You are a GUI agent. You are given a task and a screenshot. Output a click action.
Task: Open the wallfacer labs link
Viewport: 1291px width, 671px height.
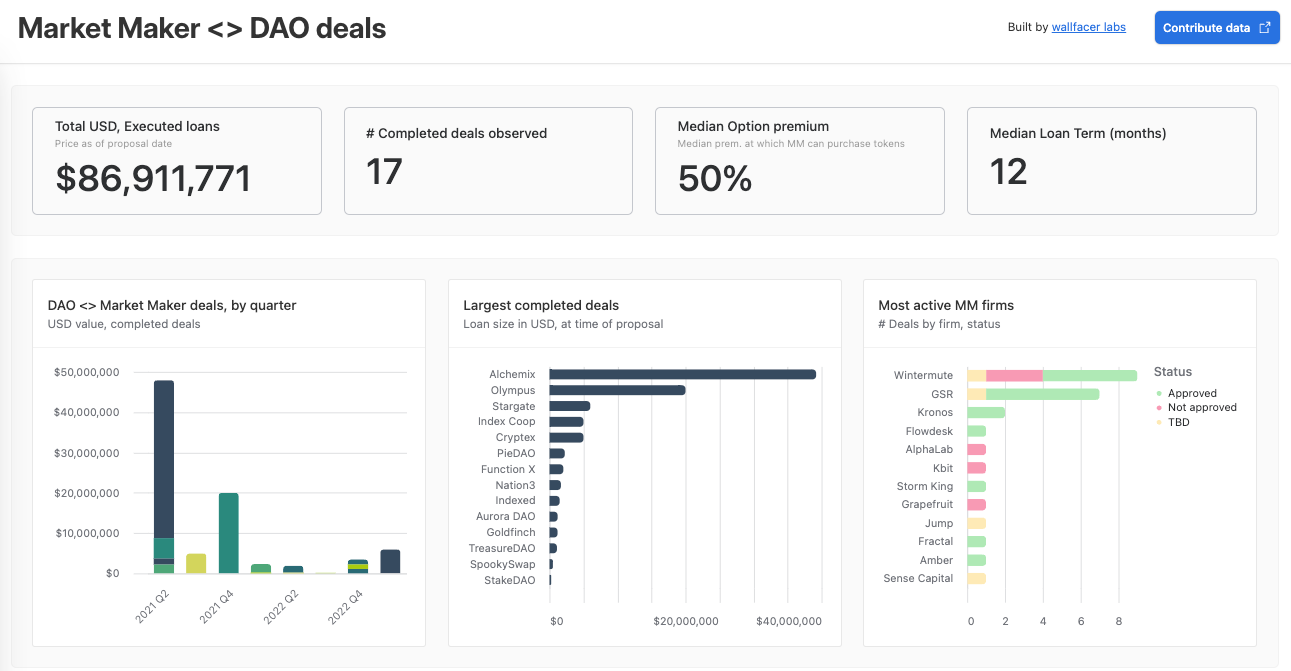point(1089,27)
